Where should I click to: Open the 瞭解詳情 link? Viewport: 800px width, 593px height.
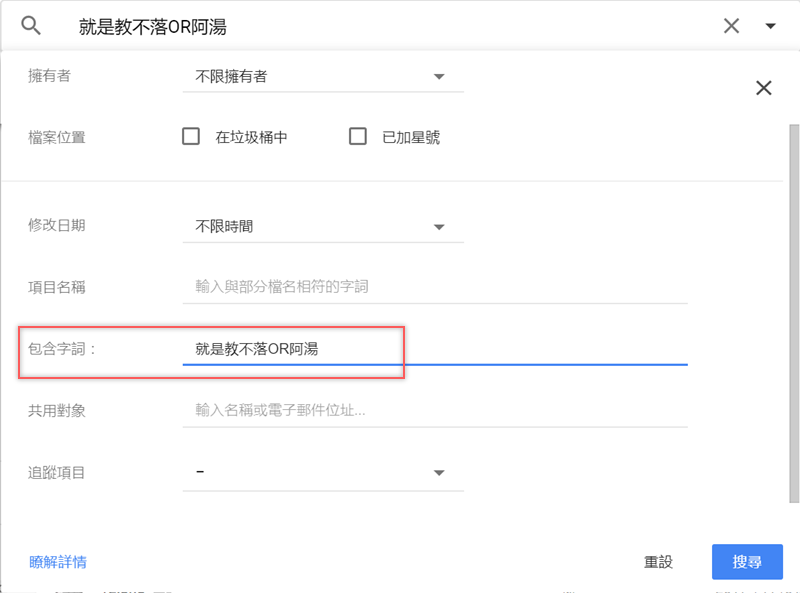pyautogui.click(x=58, y=562)
